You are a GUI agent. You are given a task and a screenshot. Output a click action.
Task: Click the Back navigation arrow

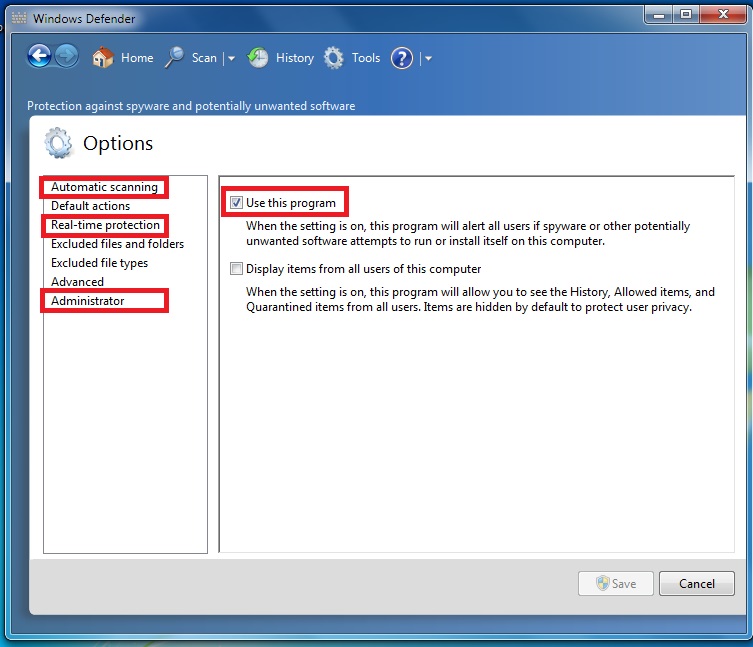(39, 57)
